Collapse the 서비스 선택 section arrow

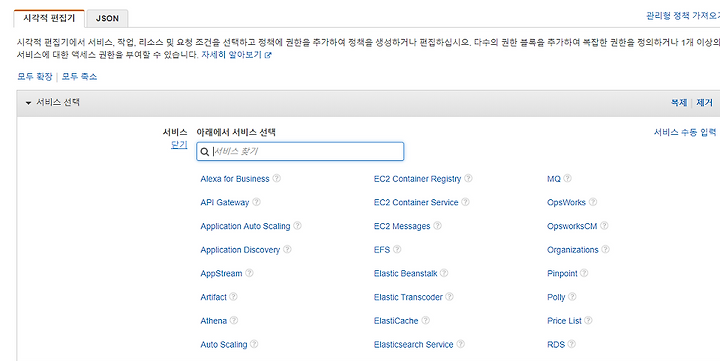coord(28,103)
